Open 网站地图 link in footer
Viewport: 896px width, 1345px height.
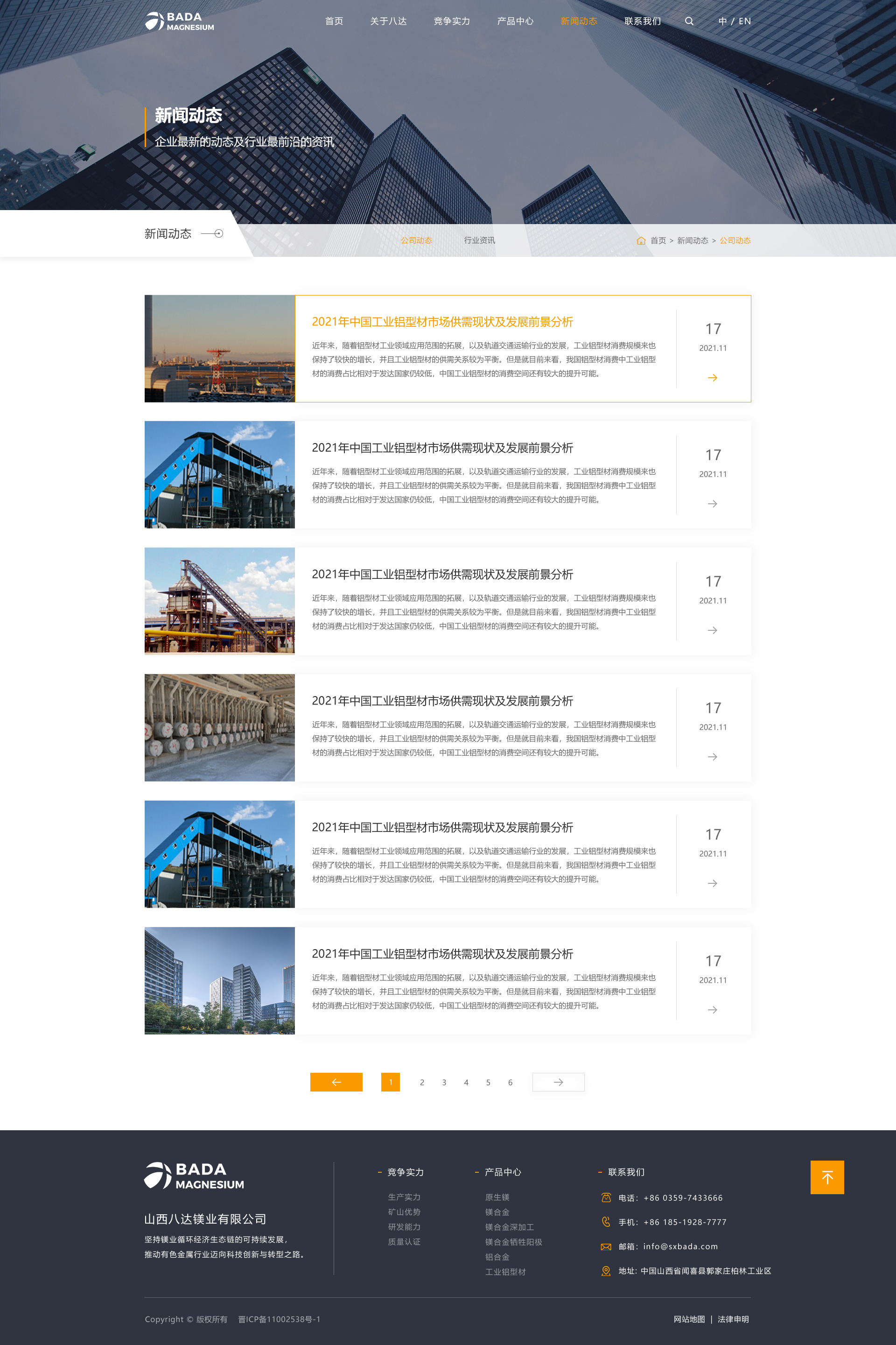click(x=689, y=1319)
